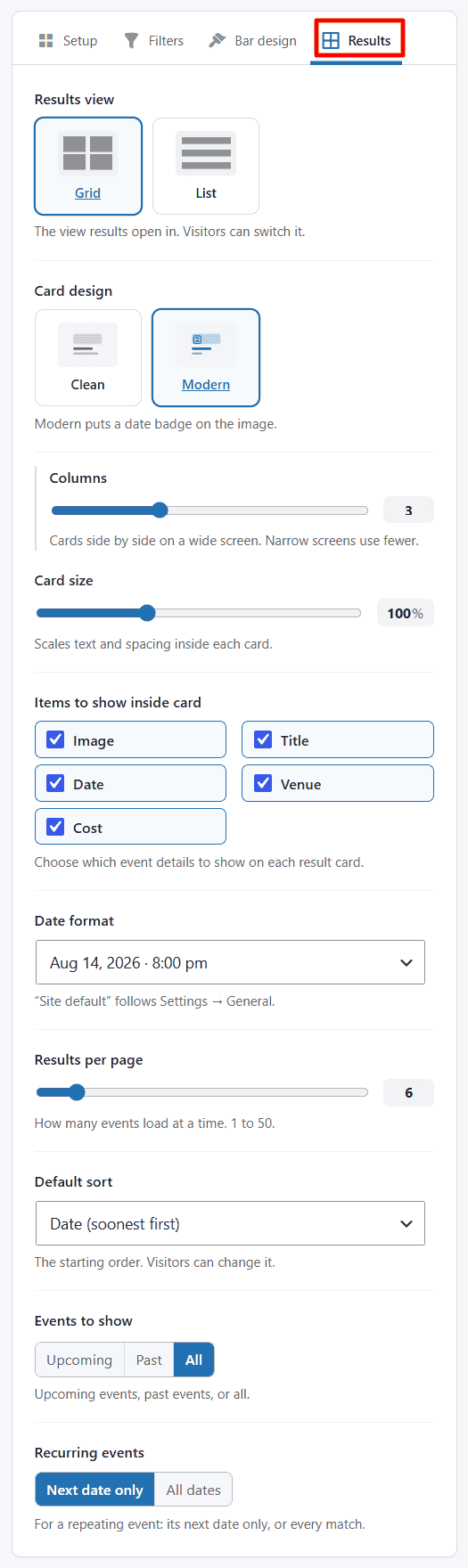Screen dimensions: 468x1568
Task: Adjust the Columns slider
Action: [x=209, y=510]
